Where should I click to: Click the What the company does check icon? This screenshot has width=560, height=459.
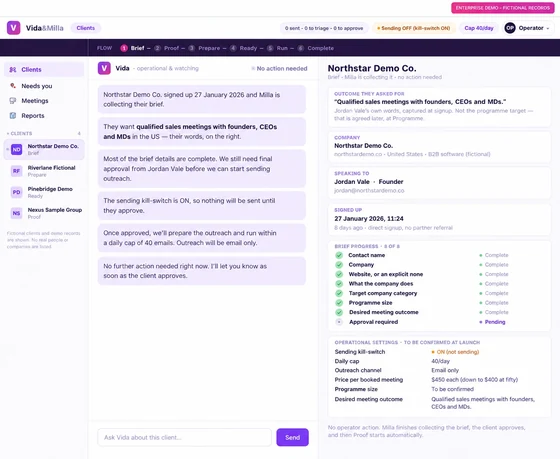click(339, 284)
